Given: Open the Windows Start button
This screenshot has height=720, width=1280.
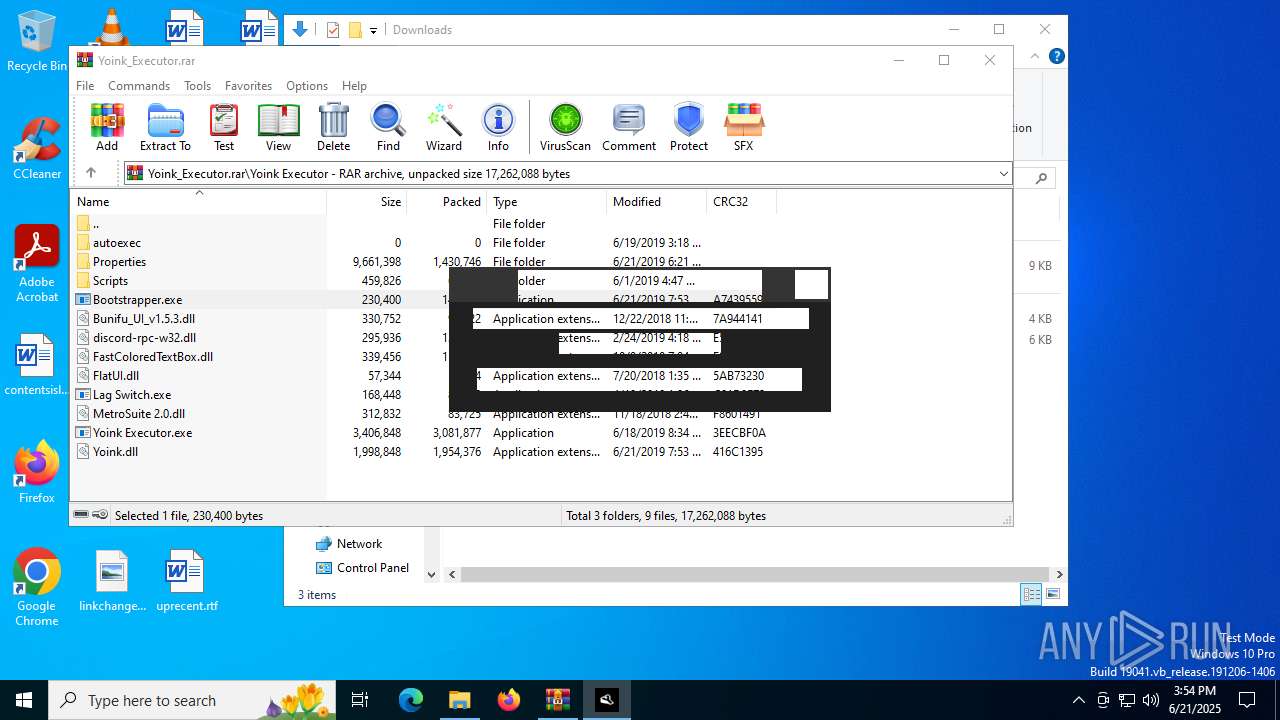Looking at the screenshot, I should [24, 700].
